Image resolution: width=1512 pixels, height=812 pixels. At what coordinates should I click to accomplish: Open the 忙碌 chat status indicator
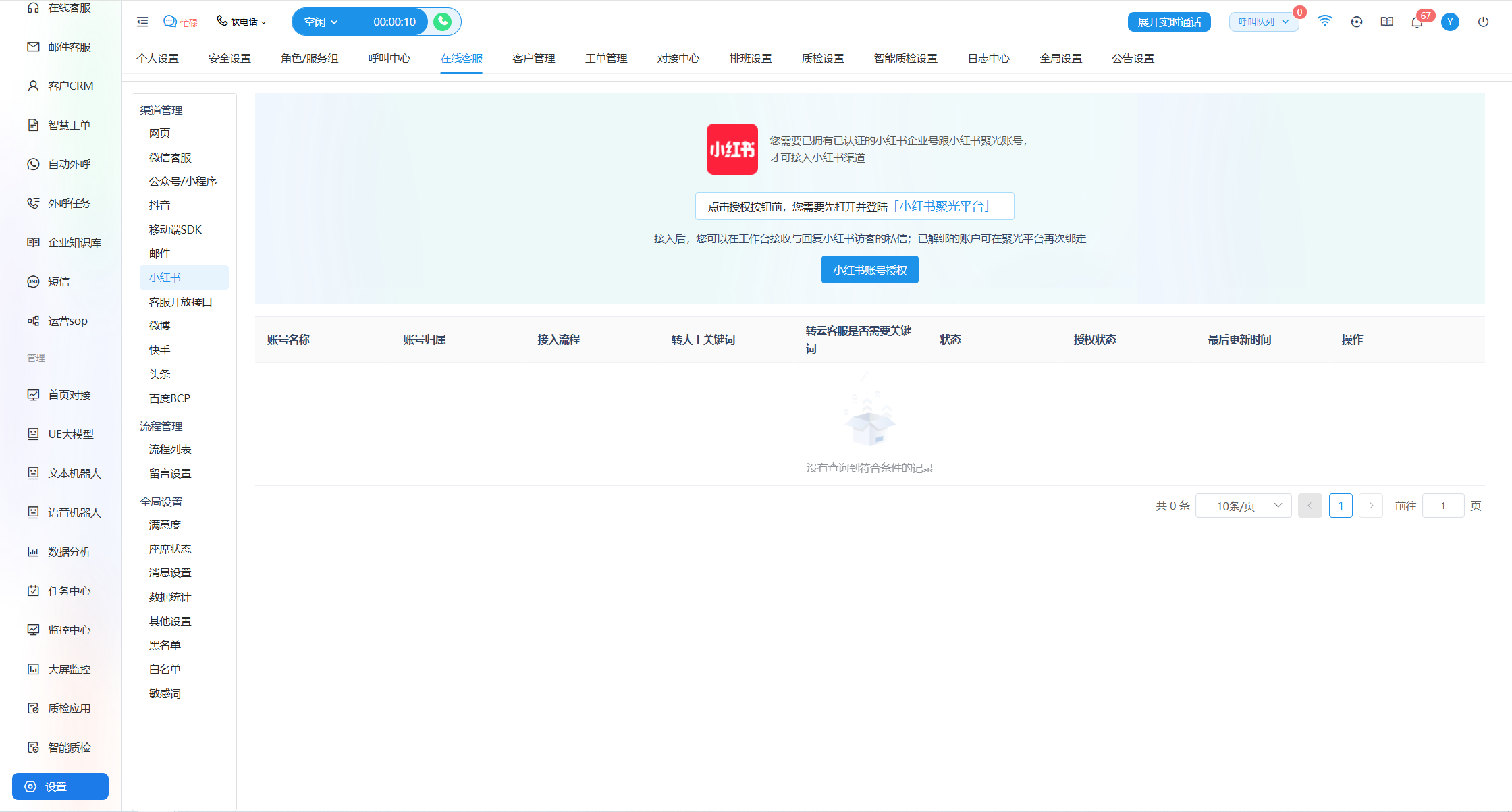pyautogui.click(x=181, y=22)
